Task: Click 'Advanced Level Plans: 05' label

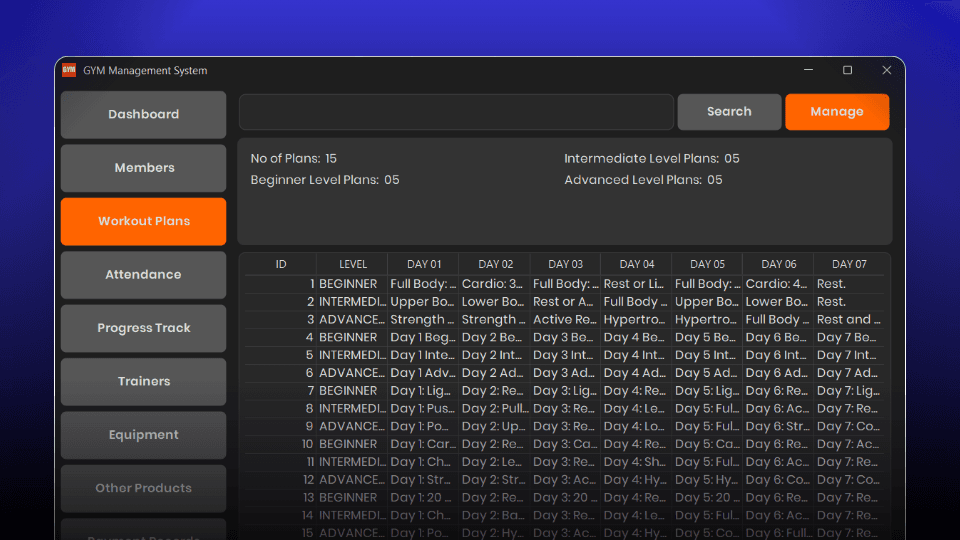Action: click(x=643, y=180)
